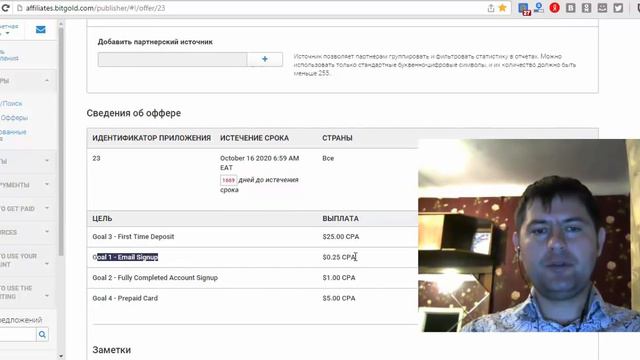Click the Goal 4 - Prepaid Card row
640x360 pixels.
coord(253,298)
